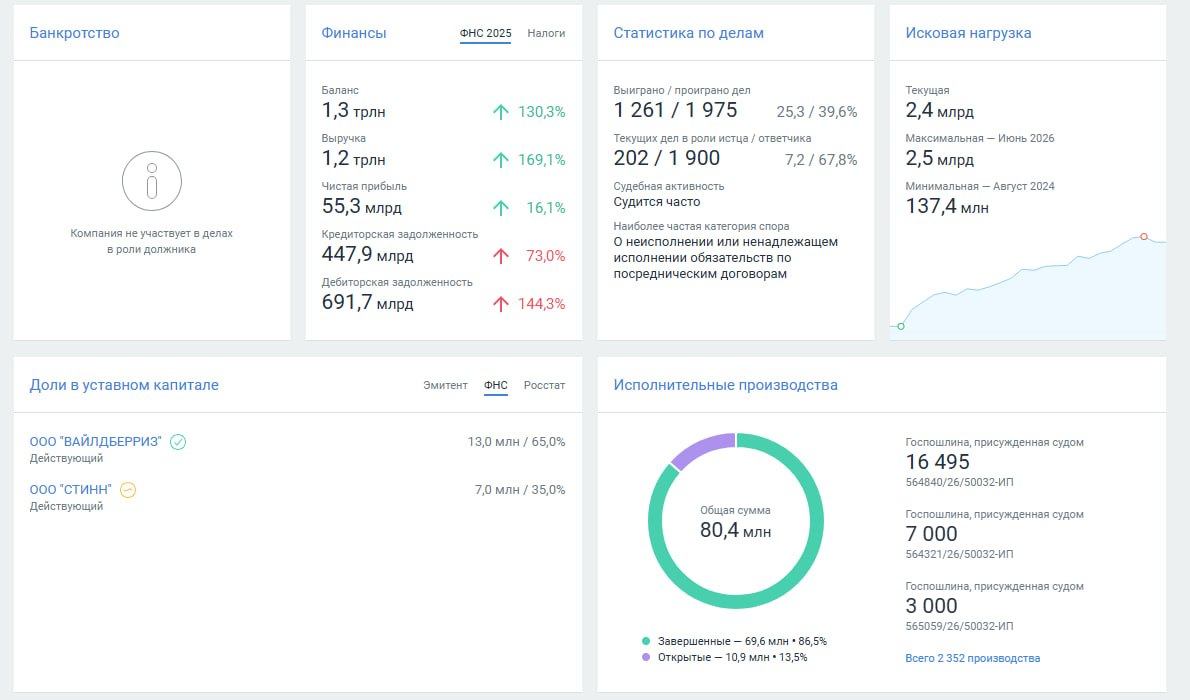The height and width of the screenshot is (700, 1190).
Task: Click the green arrow next to Выручка 169,1%
Action: point(500,160)
